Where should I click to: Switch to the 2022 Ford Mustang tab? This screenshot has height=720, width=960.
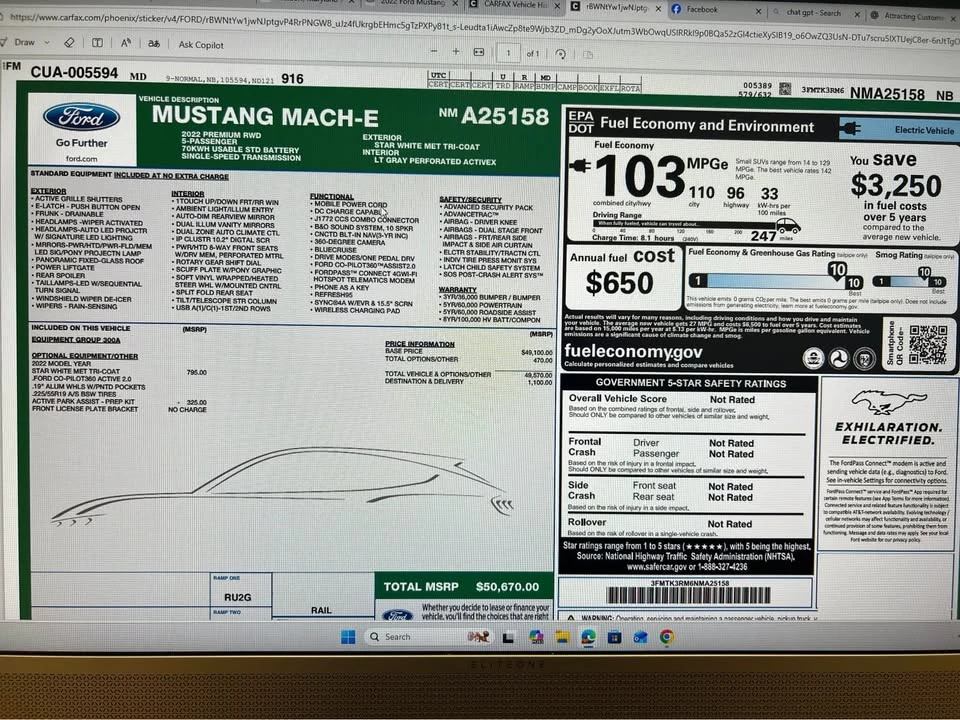pos(413,3)
